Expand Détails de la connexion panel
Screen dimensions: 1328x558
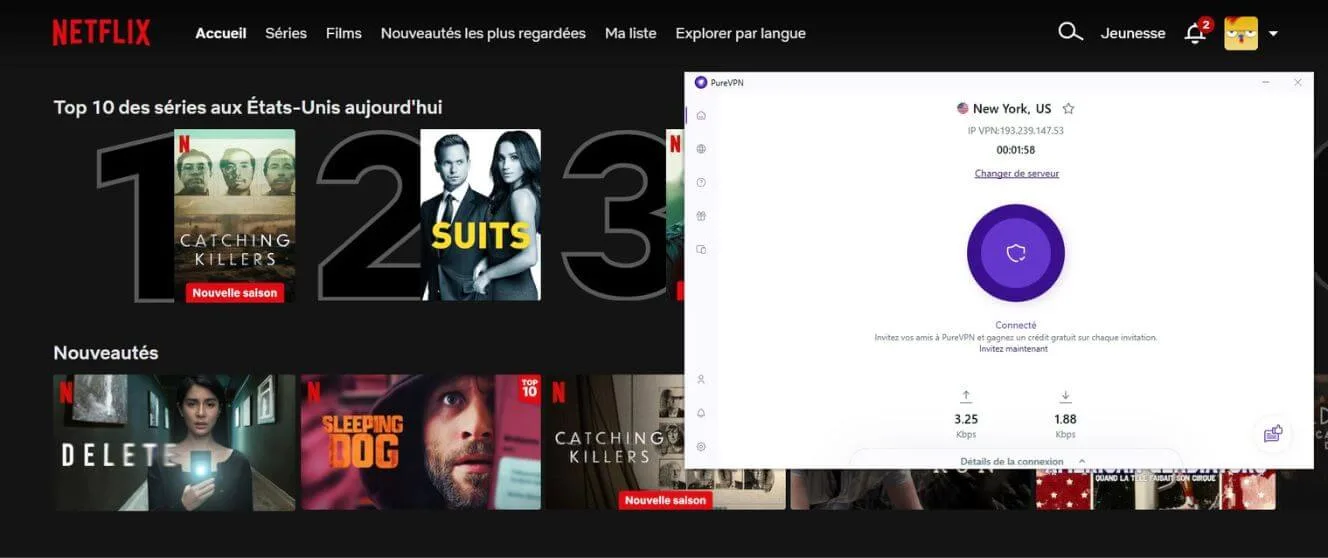pyautogui.click(x=1023, y=461)
